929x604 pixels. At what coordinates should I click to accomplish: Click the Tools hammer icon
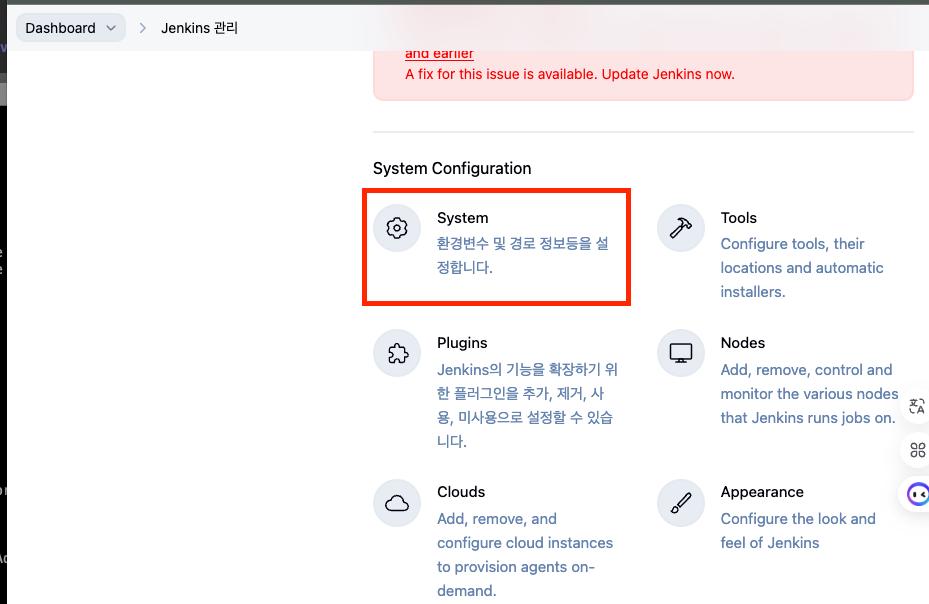click(x=681, y=228)
